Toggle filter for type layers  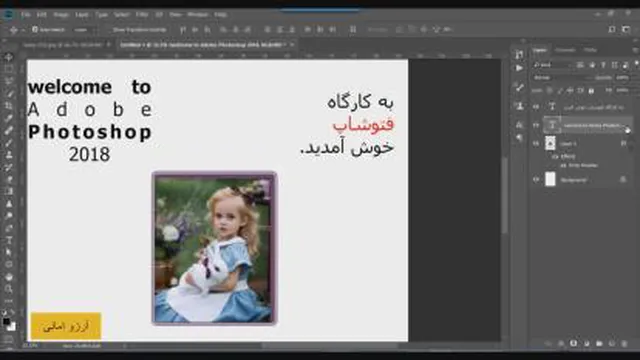603,64
